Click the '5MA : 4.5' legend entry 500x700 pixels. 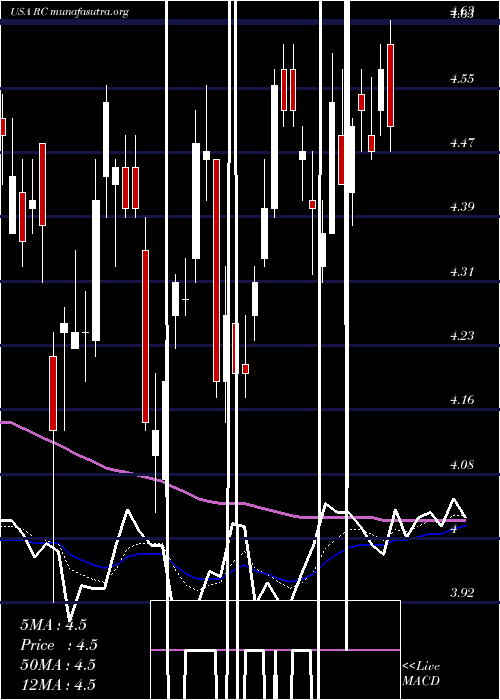(x=54, y=625)
